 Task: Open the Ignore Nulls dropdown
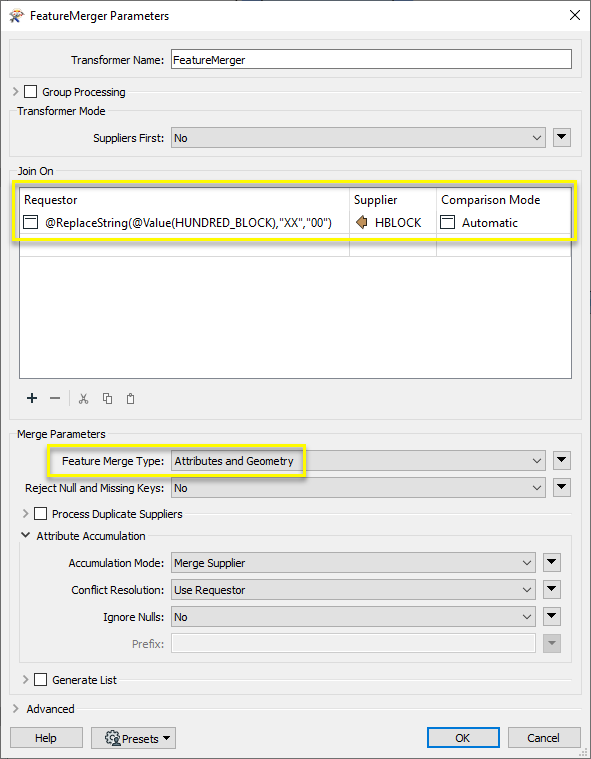(x=353, y=617)
